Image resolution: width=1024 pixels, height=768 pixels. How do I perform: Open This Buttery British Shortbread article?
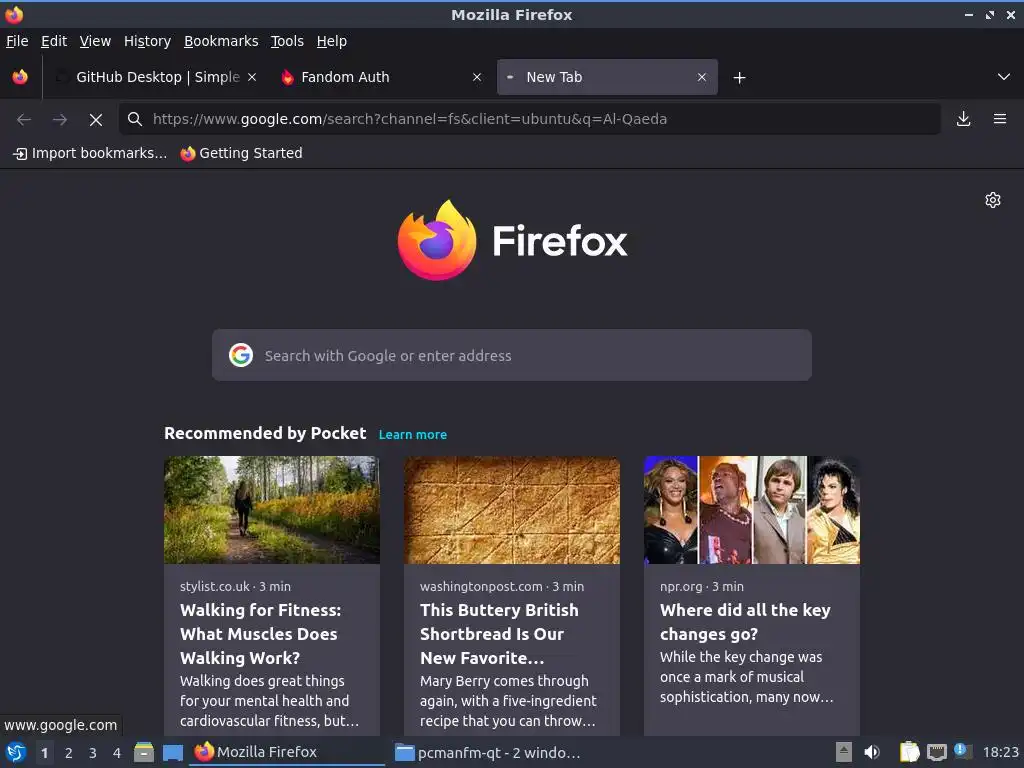[500, 634]
